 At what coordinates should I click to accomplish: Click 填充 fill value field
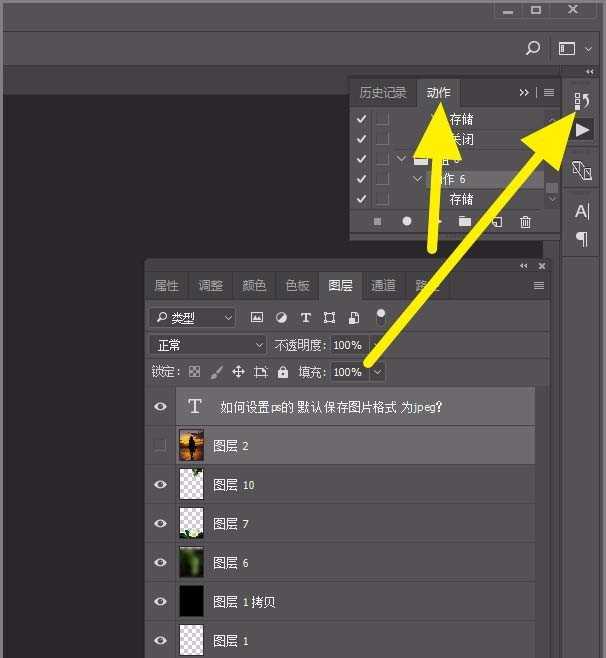click(x=350, y=372)
